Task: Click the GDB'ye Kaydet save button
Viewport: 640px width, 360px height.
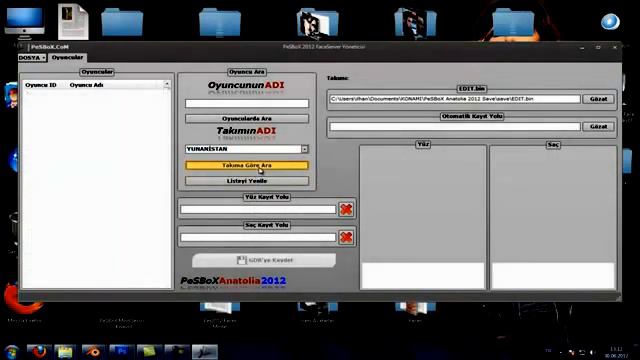Action: click(x=264, y=260)
